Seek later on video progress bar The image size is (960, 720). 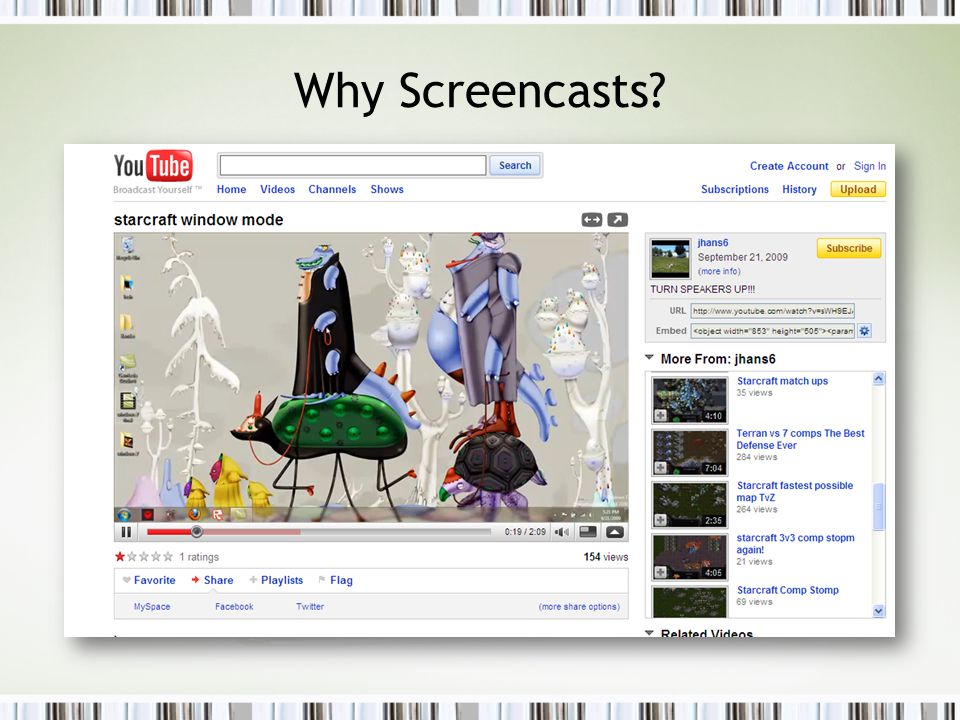395,531
